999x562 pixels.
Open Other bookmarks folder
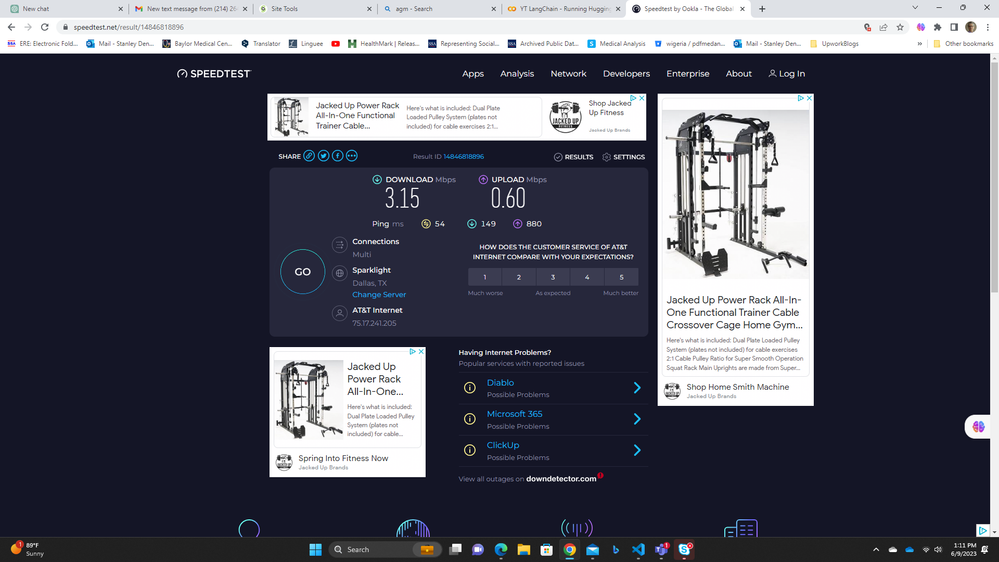tap(963, 44)
